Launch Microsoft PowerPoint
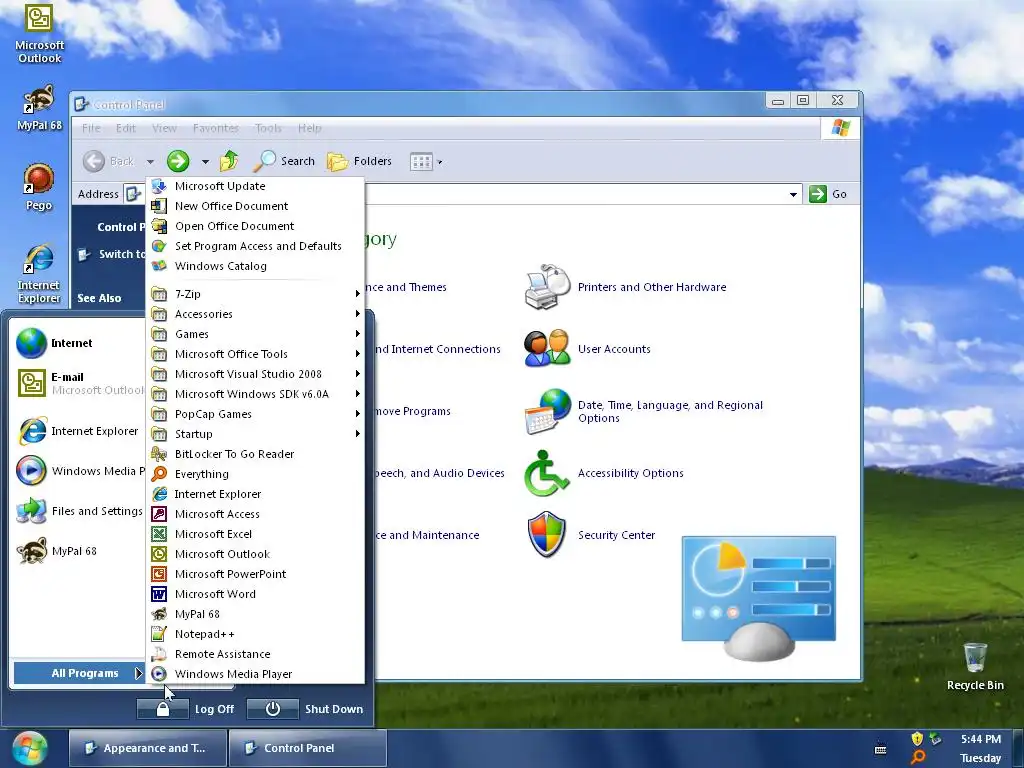Screen dimensions: 1024x768 255,574
